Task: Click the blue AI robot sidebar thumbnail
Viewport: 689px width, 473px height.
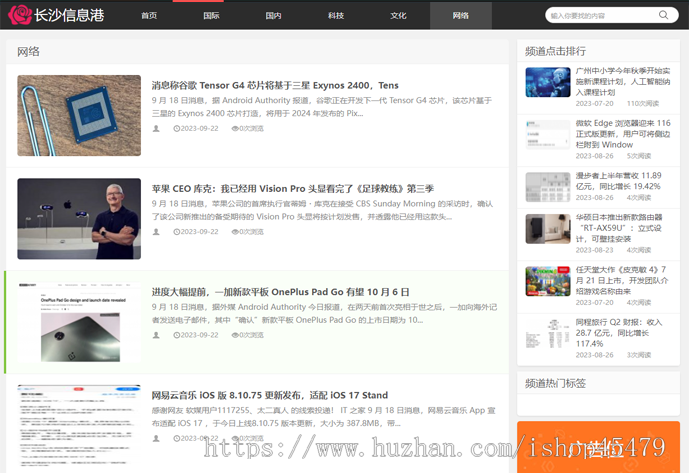Action: [548, 82]
